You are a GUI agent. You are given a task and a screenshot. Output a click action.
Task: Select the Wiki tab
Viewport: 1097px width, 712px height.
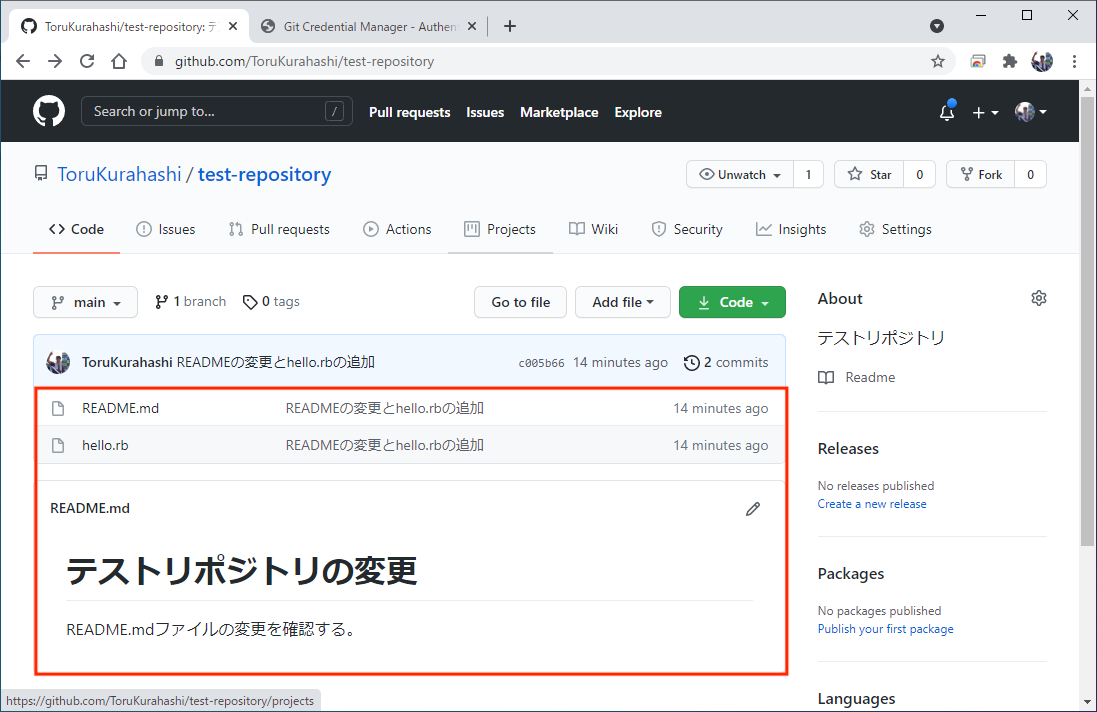pos(593,229)
